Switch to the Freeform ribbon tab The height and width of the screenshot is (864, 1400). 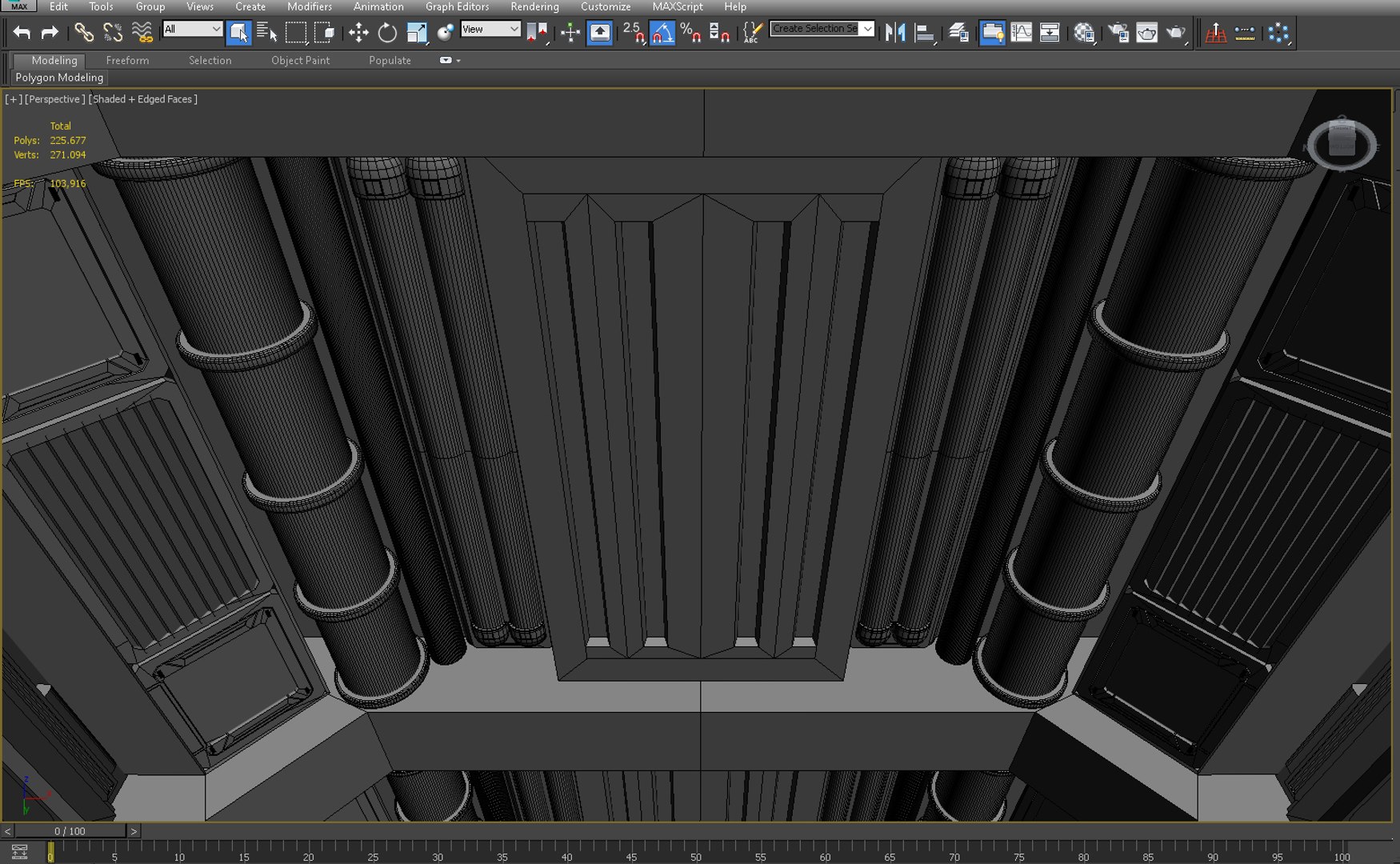pos(127,60)
